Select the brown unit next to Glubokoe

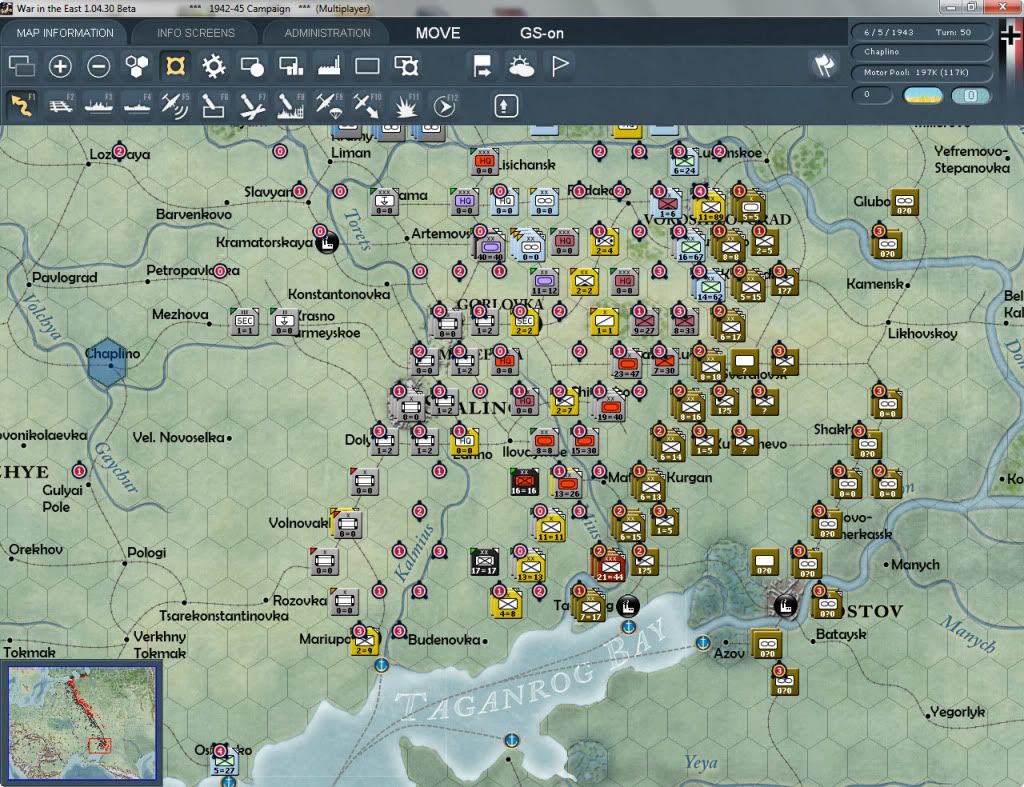point(904,202)
